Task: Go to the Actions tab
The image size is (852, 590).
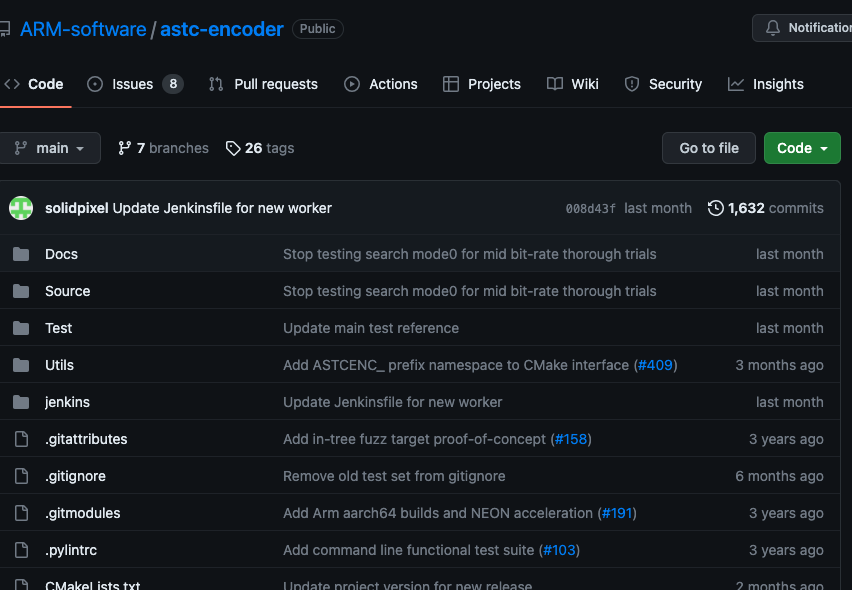Action: point(381,84)
